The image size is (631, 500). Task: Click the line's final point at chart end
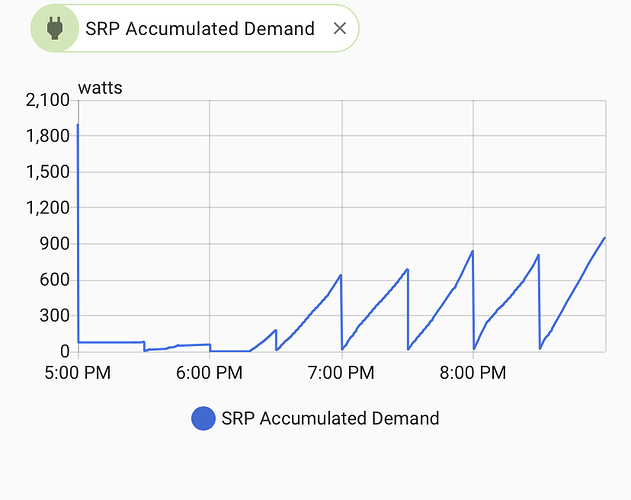click(x=604, y=238)
